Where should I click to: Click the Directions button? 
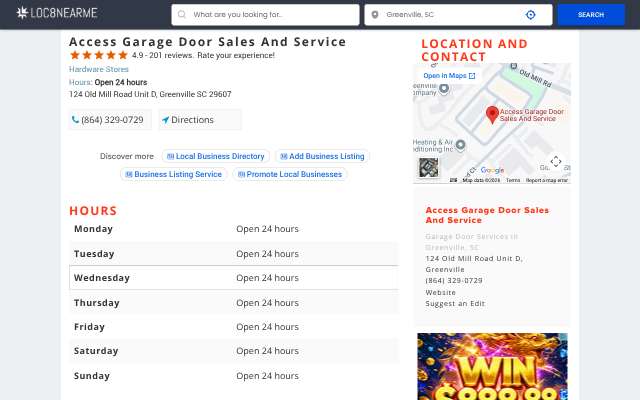pos(200,120)
